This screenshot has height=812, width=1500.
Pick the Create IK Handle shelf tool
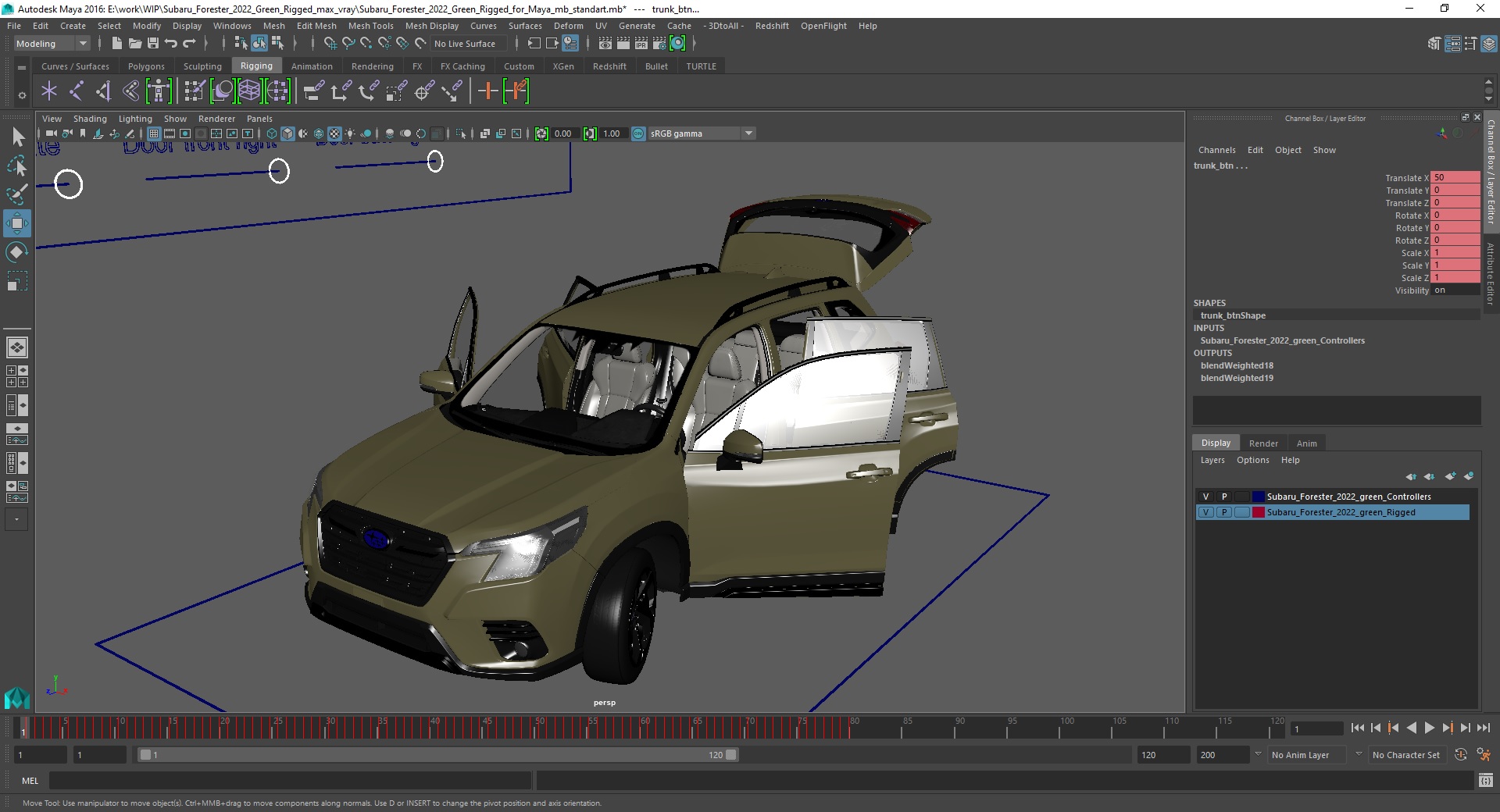(x=103, y=91)
